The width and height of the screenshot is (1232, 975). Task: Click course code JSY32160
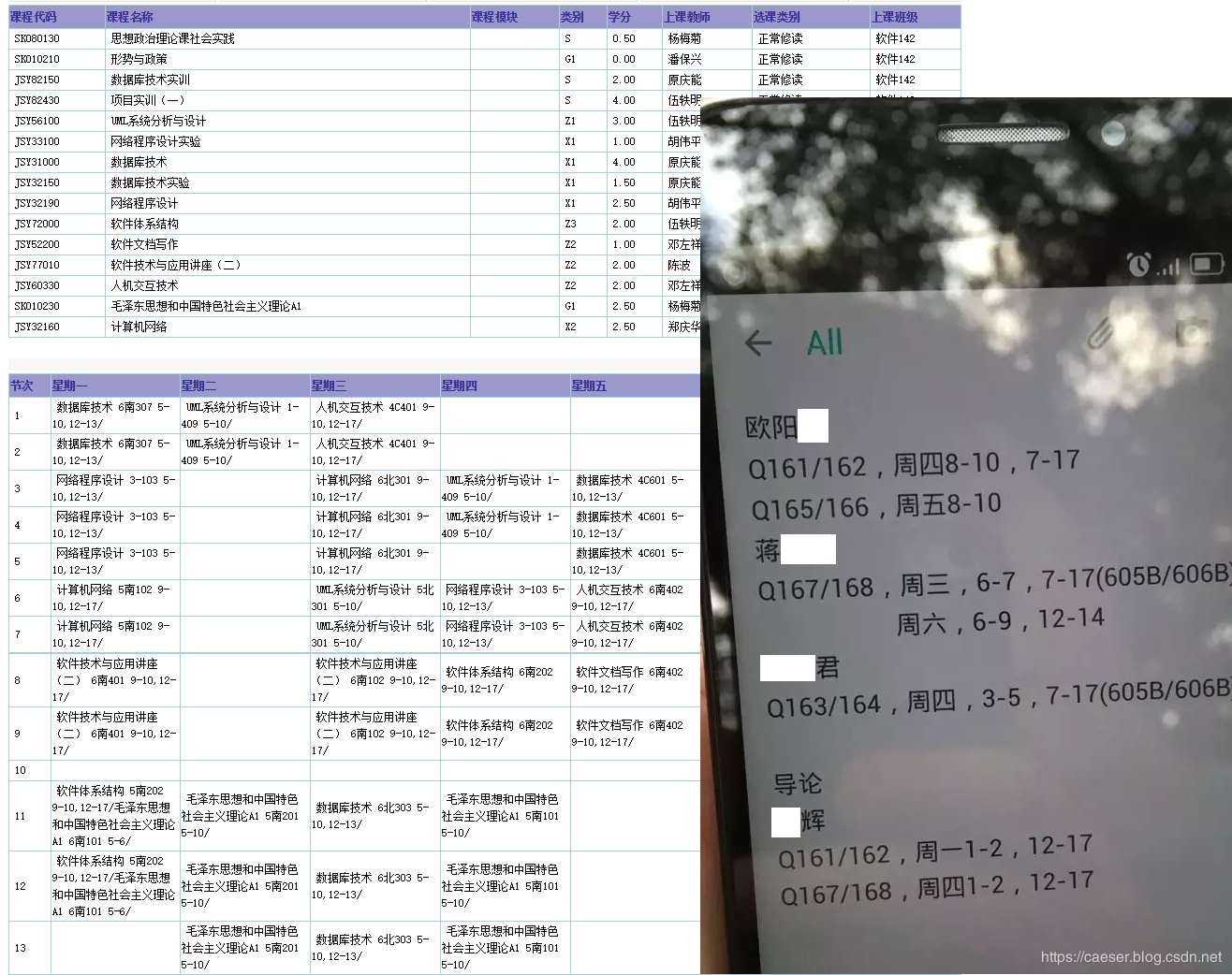(x=37, y=327)
